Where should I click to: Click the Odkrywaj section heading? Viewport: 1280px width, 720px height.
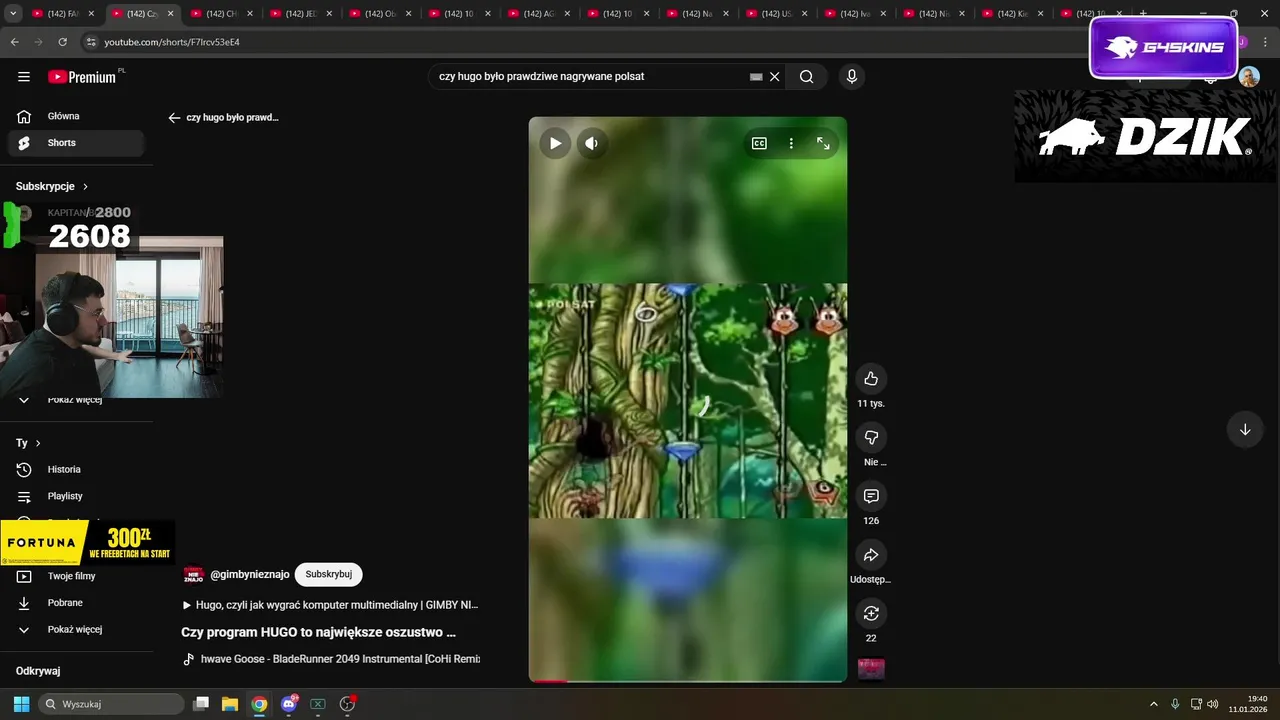point(38,671)
